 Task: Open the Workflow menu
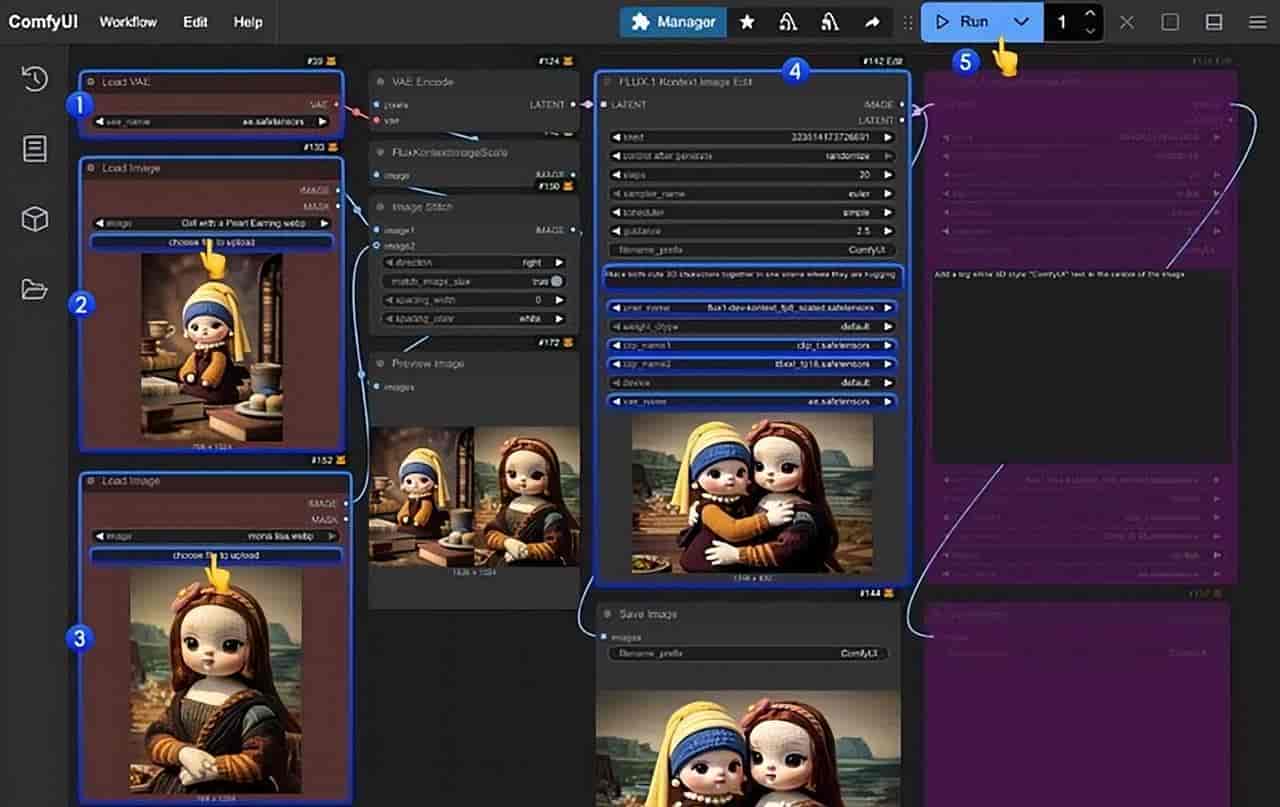(x=128, y=22)
